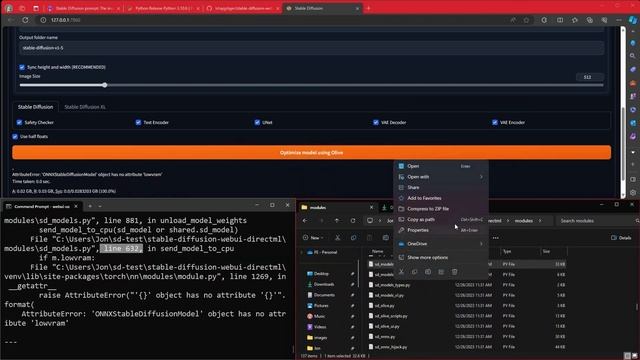Click the search magnifier icon in browser sidebar
The image size is (640, 360).
click(633, 56)
